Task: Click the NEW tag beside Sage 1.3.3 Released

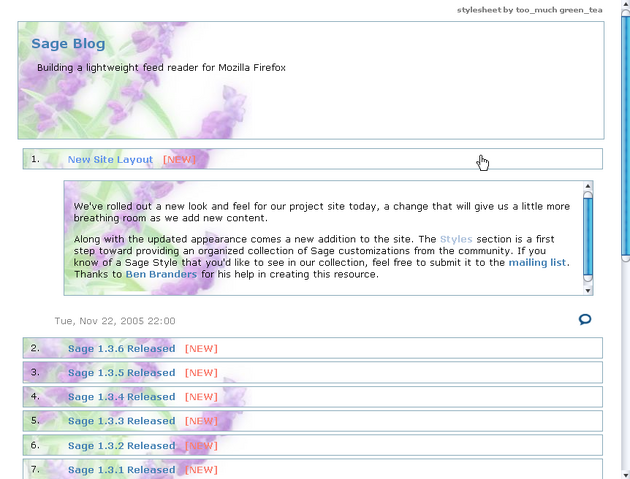Action: point(201,421)
